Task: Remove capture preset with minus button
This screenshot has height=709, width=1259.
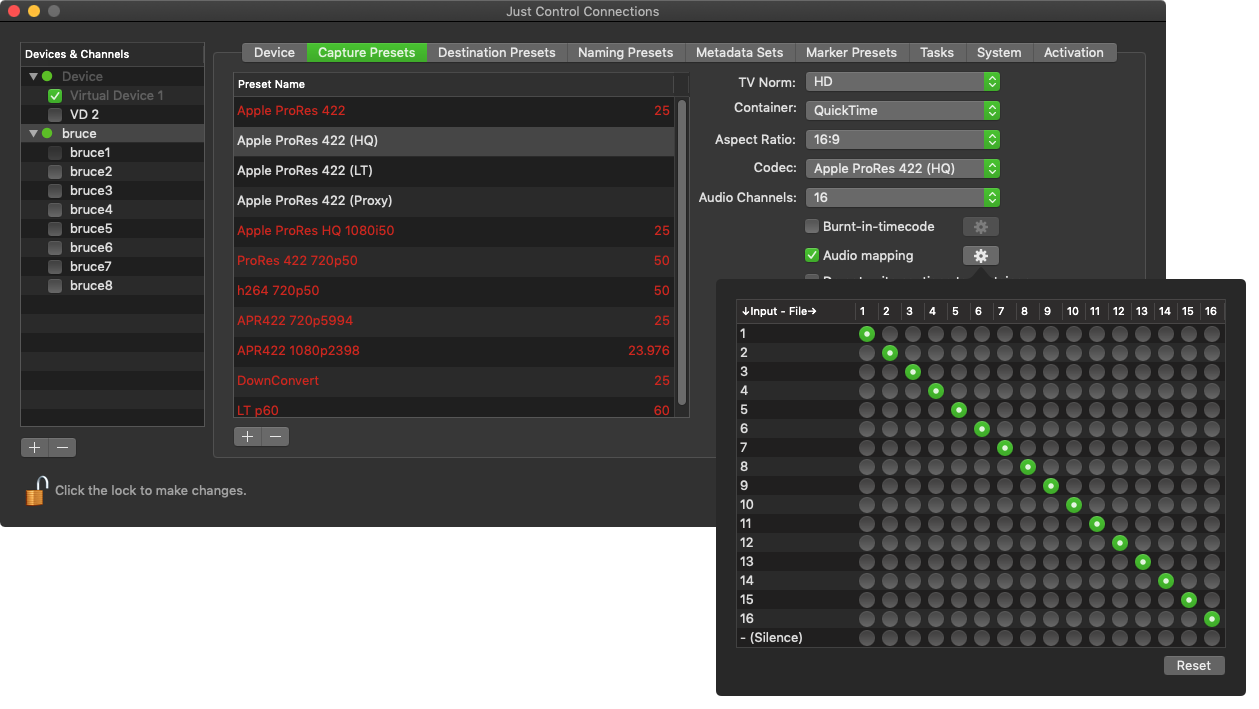Action: point(275,436)
